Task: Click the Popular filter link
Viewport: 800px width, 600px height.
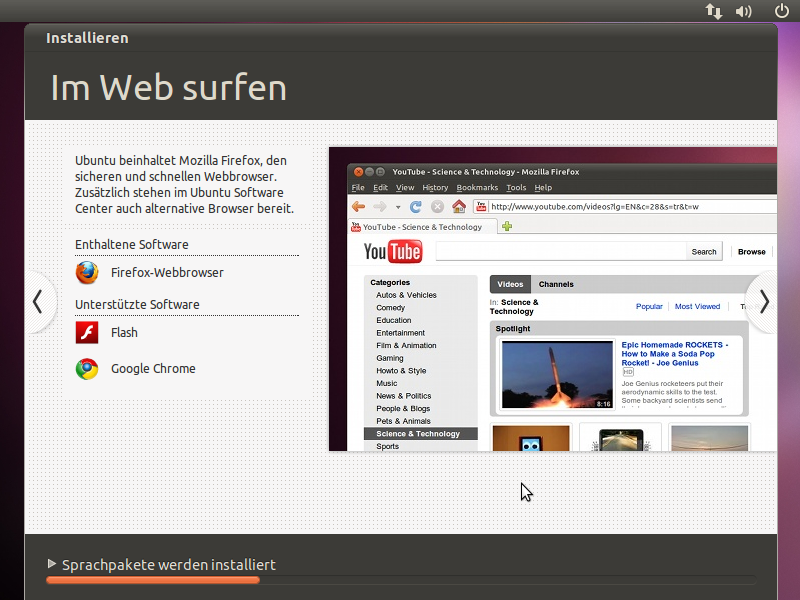Action: (649, 306)
